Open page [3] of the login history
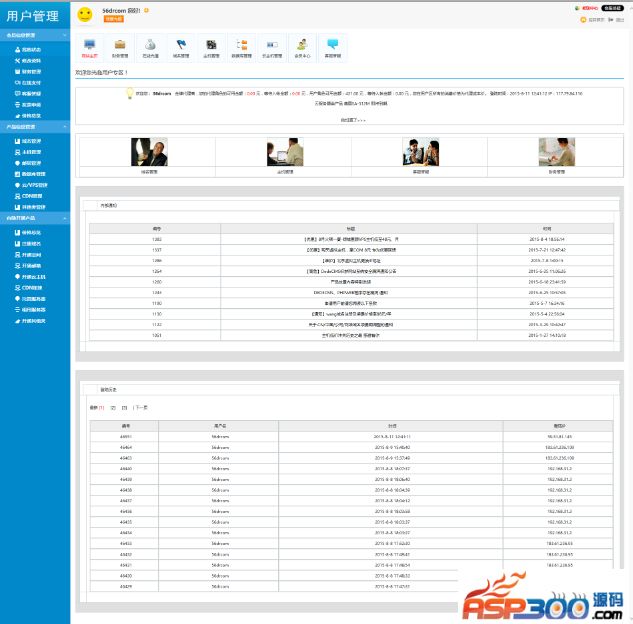Viewport: 633px width, 624px height. point(124,408)
